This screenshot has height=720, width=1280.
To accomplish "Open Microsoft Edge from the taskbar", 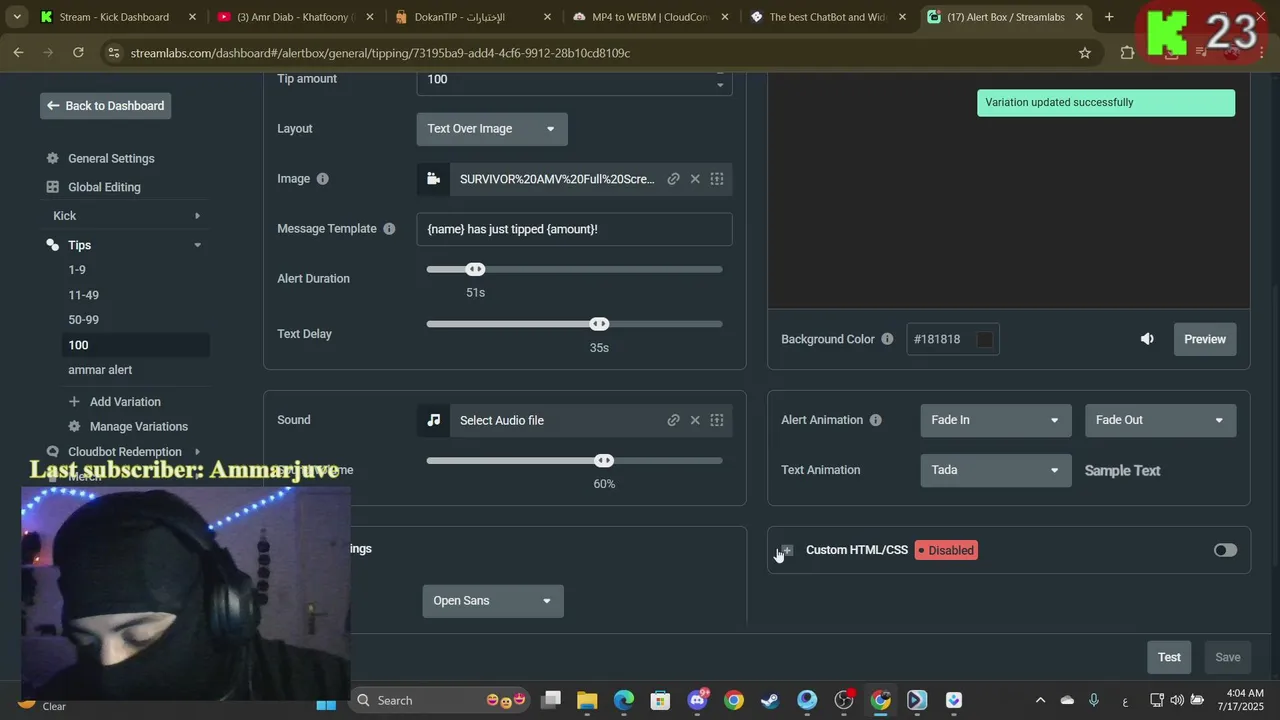I will 624,700.
